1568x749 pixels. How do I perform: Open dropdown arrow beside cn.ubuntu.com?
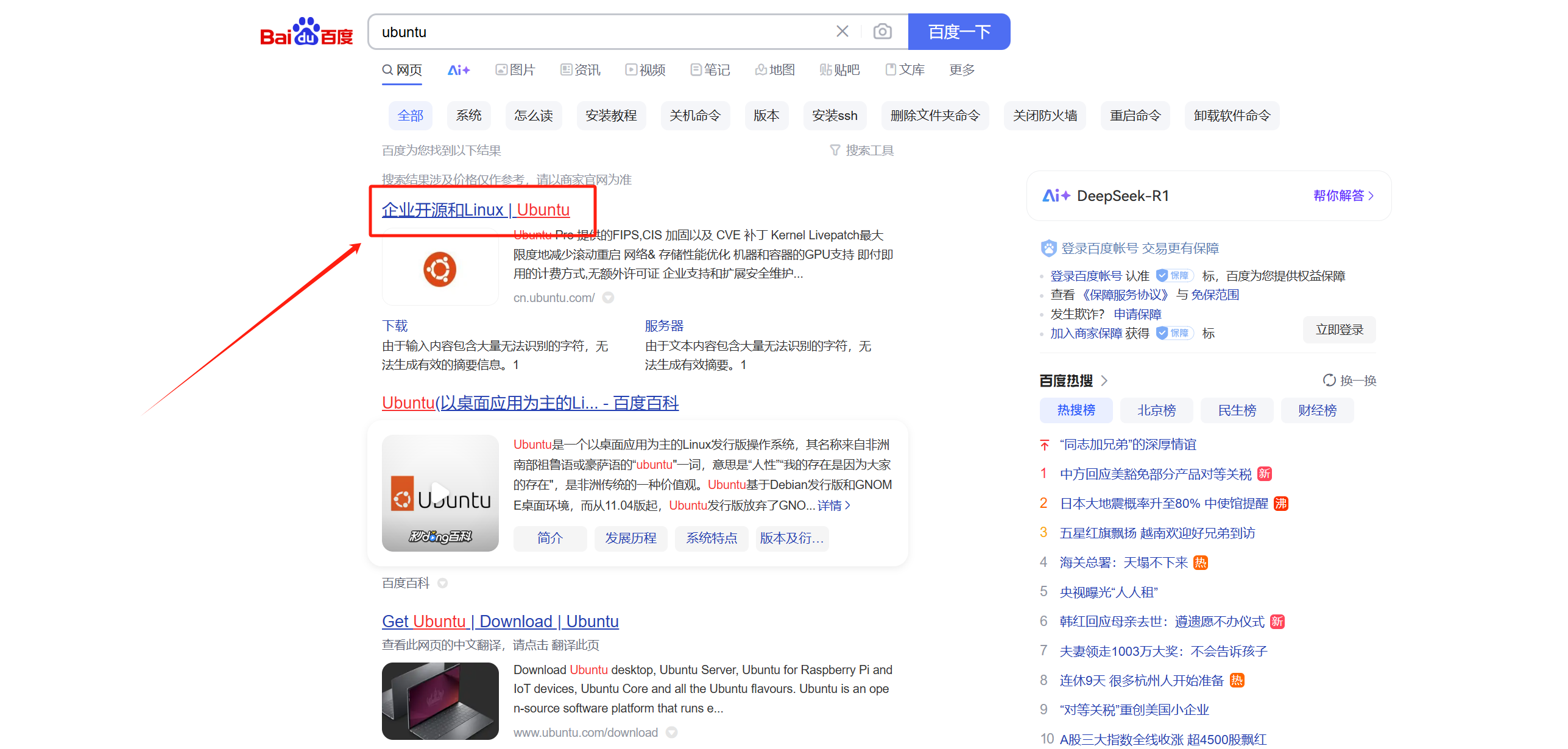(608, 298)
